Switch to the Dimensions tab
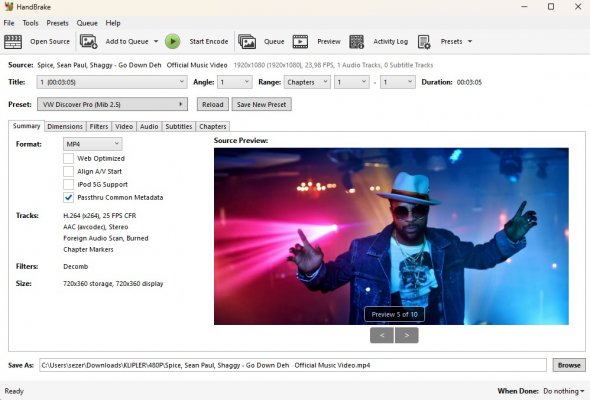 click(x=65, y=126)
